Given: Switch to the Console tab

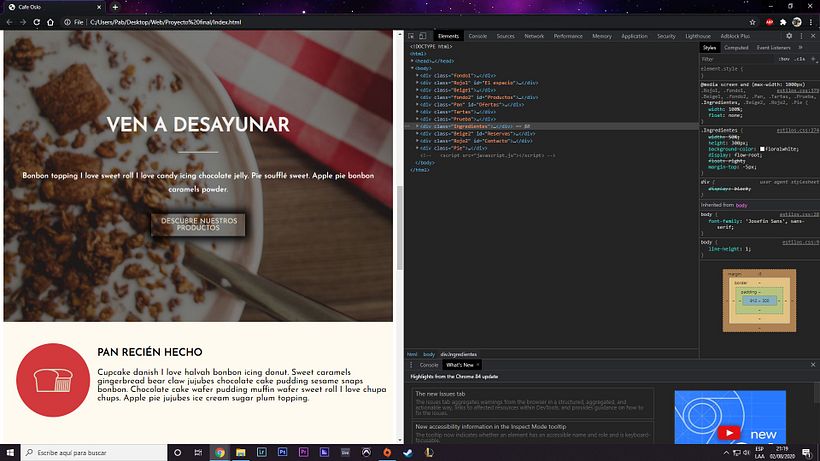Looking at the screenshot, I should (x=477, y=36).
